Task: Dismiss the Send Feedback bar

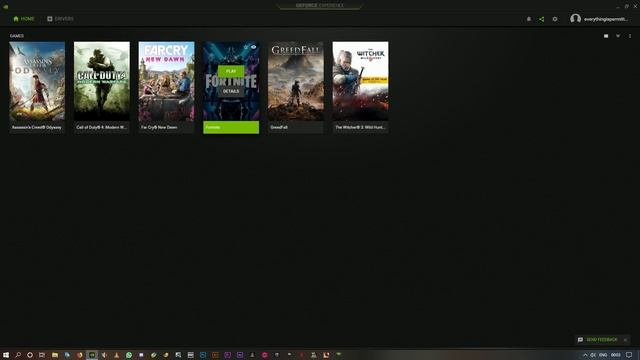Action: pyautogui.click(x=625, y=340)
